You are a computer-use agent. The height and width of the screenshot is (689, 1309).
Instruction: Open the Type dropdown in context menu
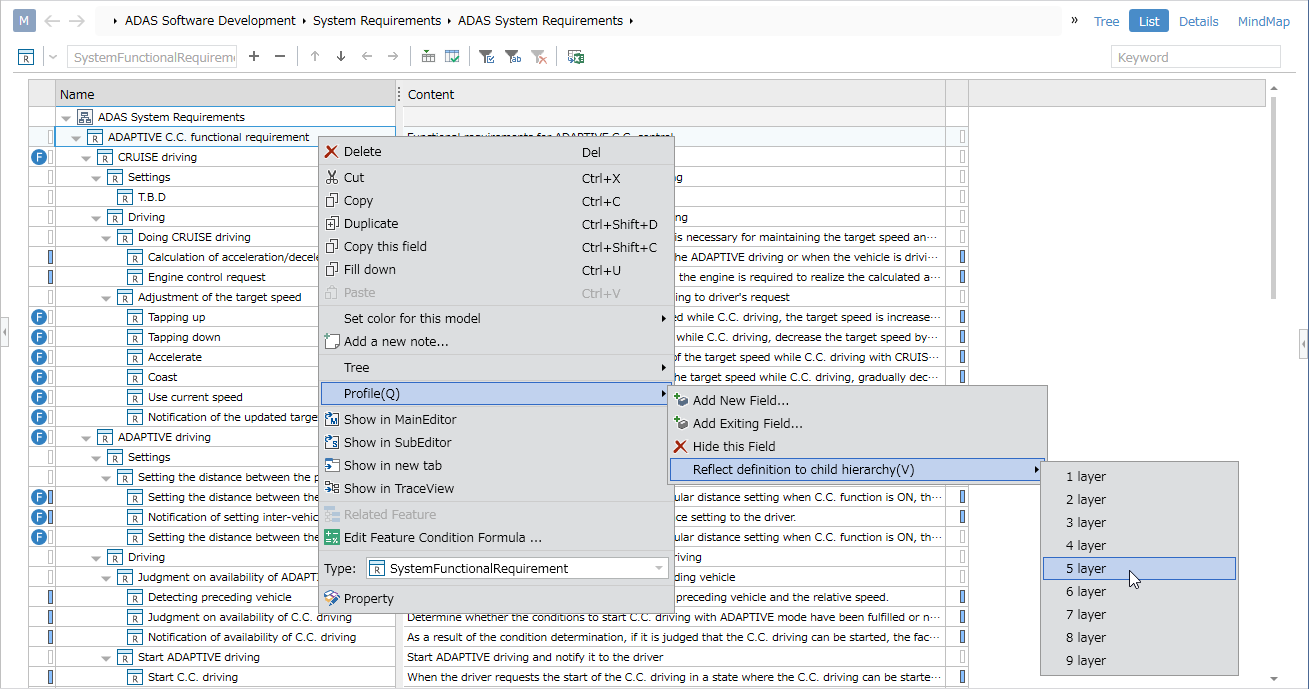517,568
